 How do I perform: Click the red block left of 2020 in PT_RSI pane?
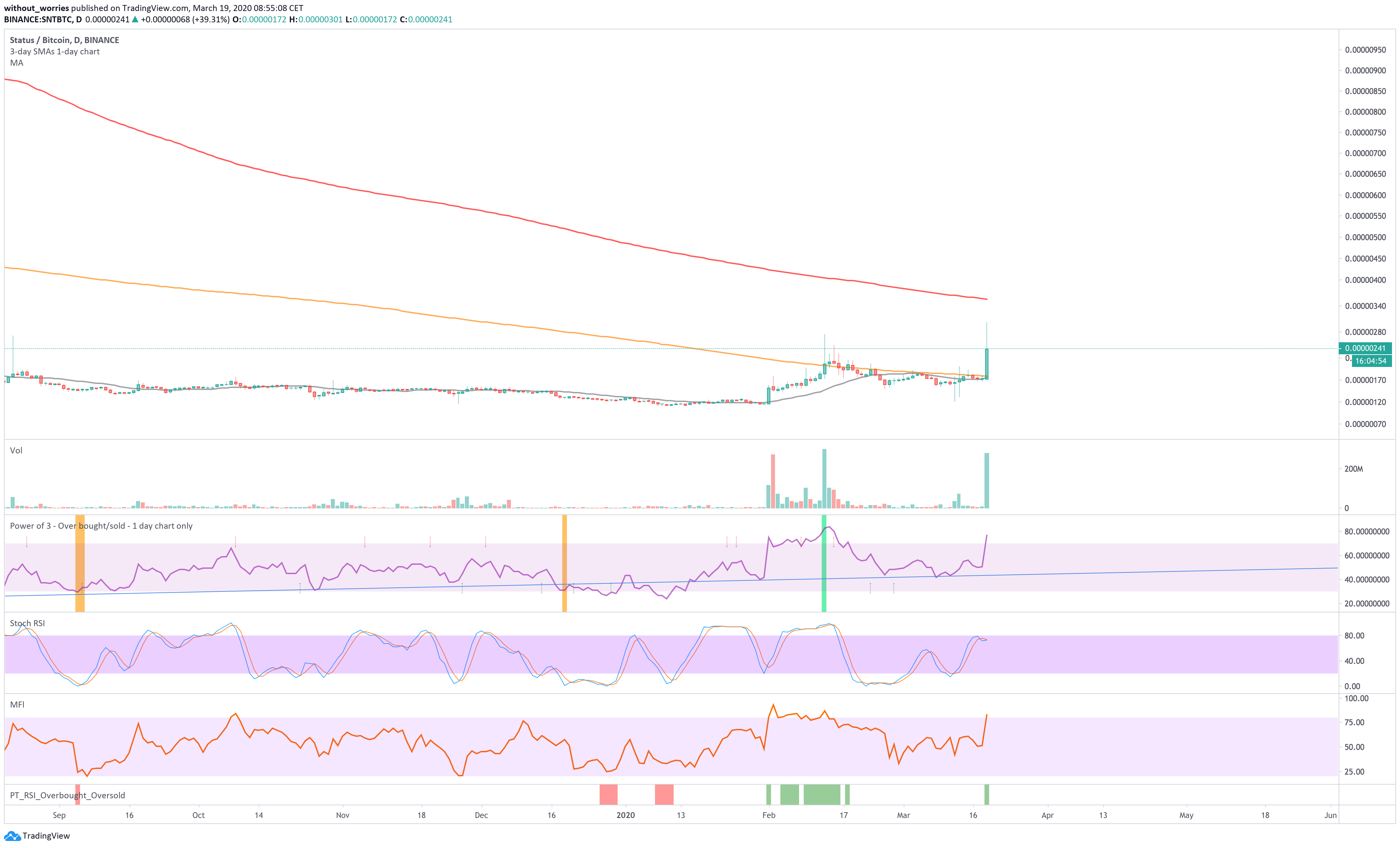(609, 795)
